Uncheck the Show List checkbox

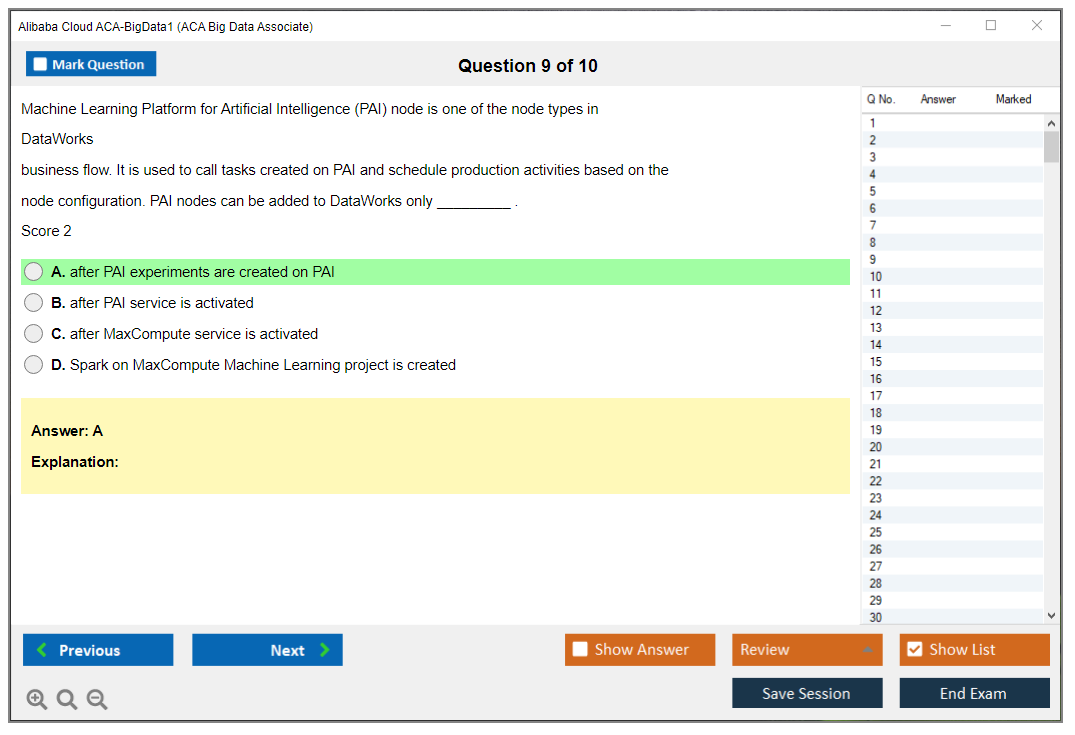(914, 650)
